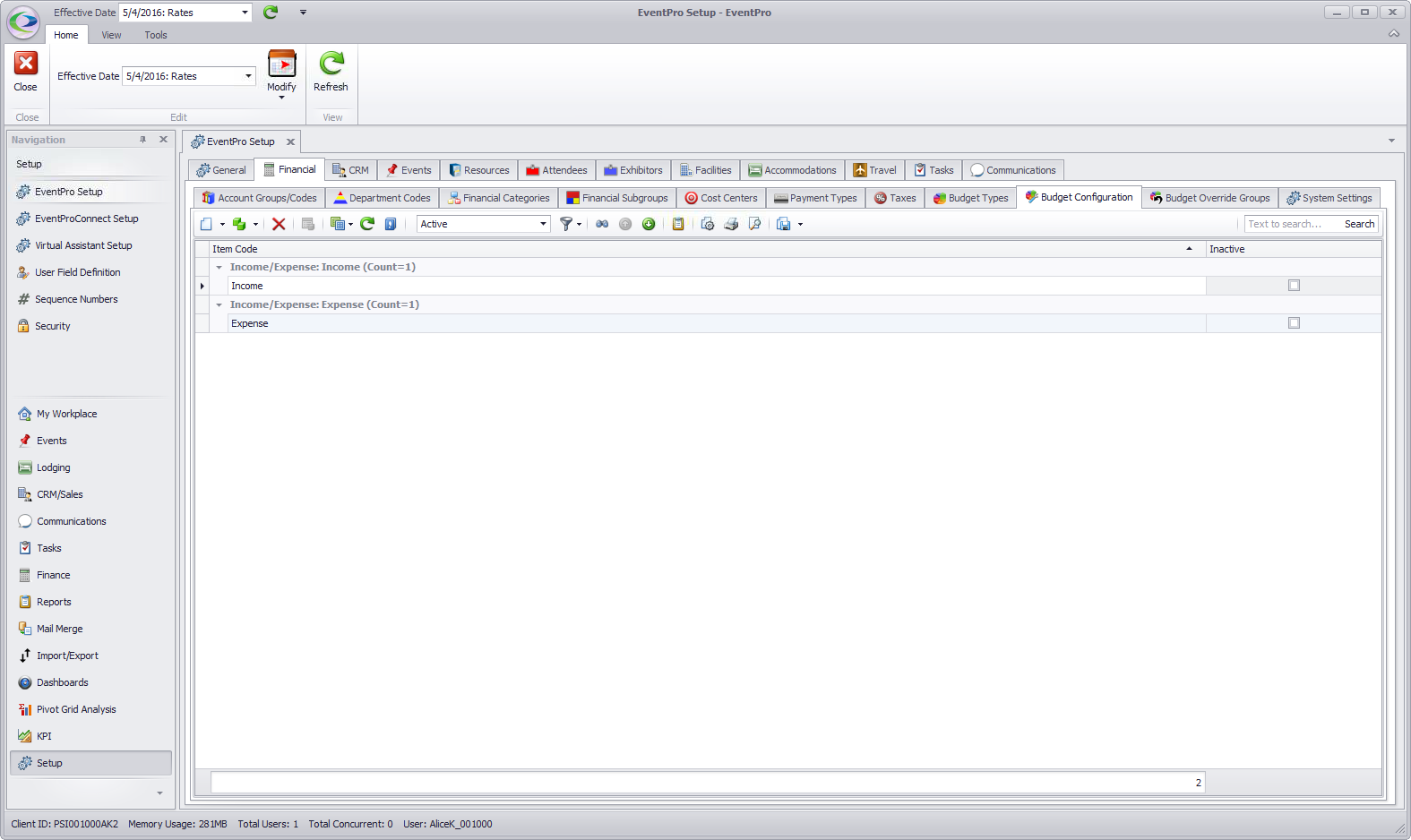Expand navigation panel overflow arrow
This screenshot has height=840, width=1411.
[x=159, y=793]
